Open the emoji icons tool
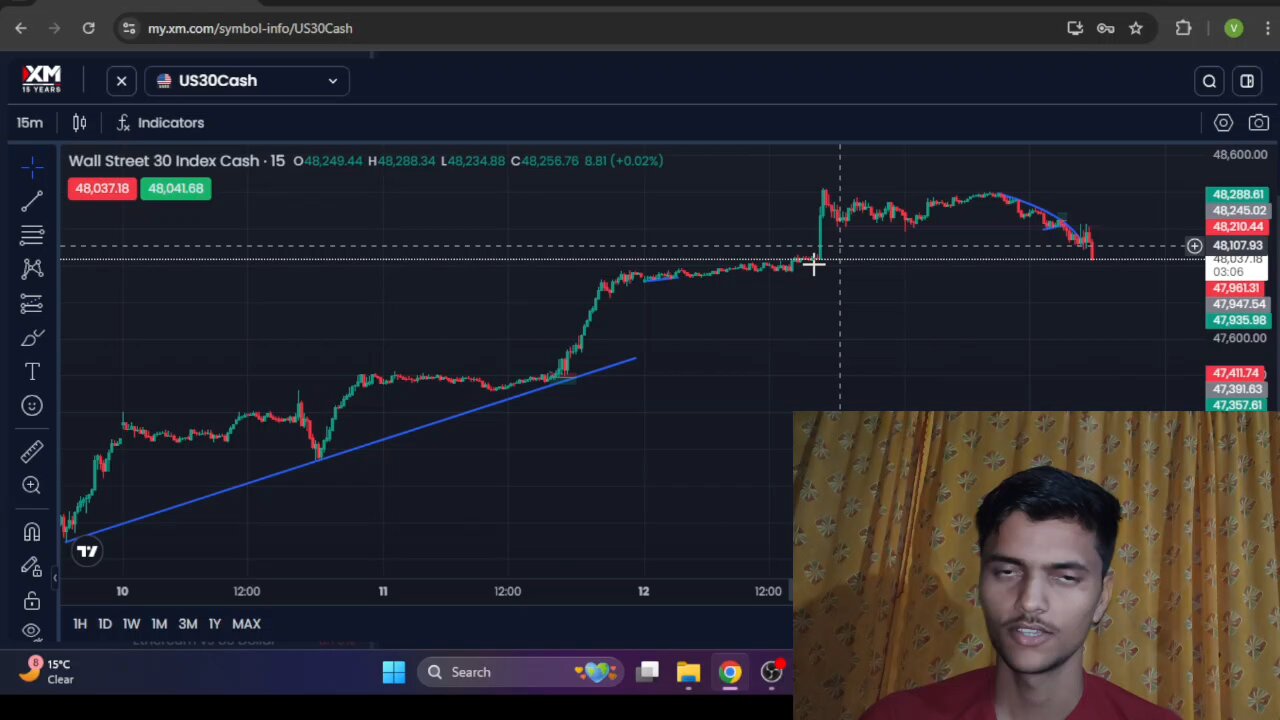The height and width of the screenshot is (720, 1280). click(x=32, y=405)
